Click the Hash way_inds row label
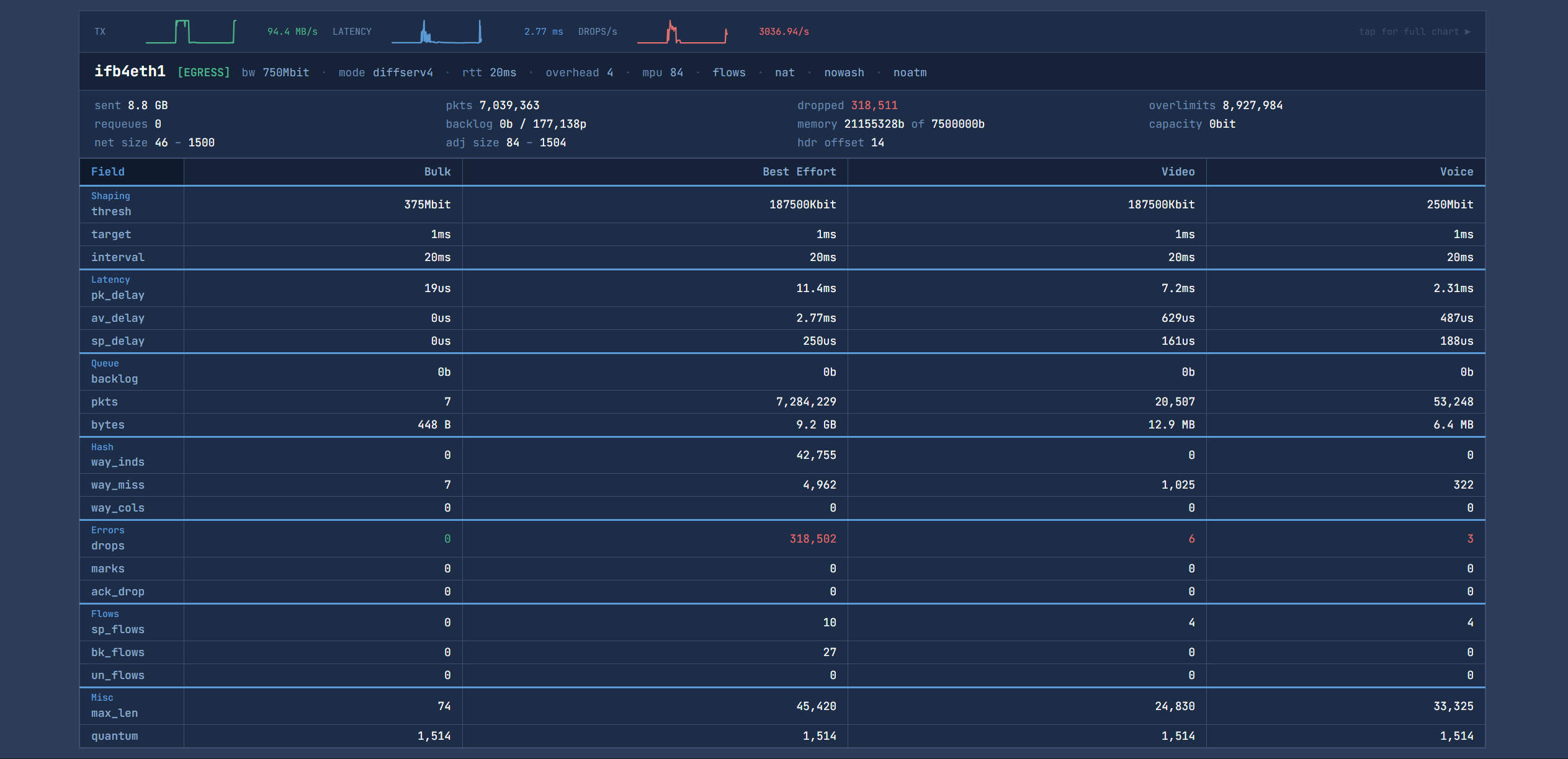 (117, 461)
